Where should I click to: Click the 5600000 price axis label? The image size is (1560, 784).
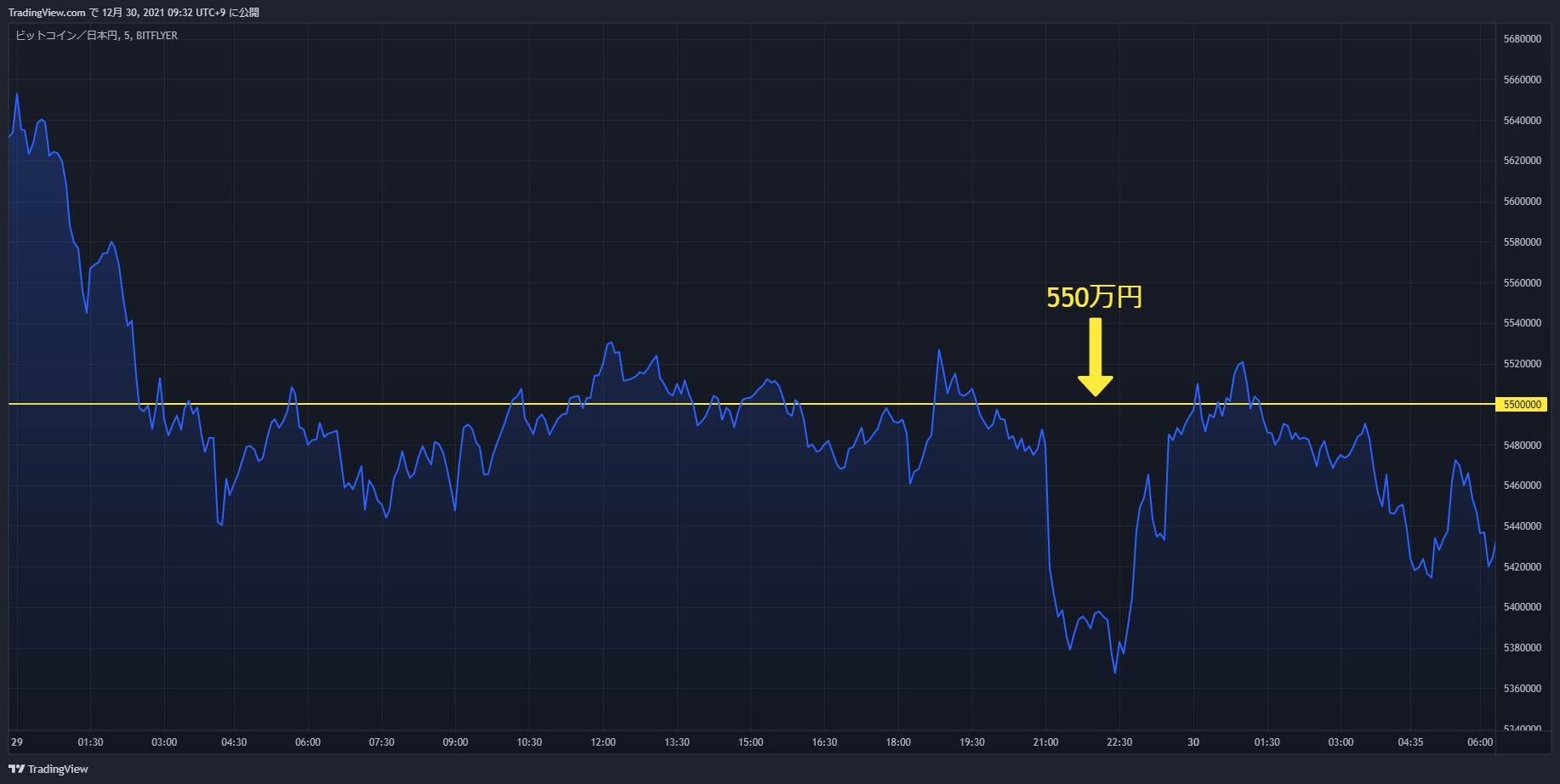(1522, 202)
